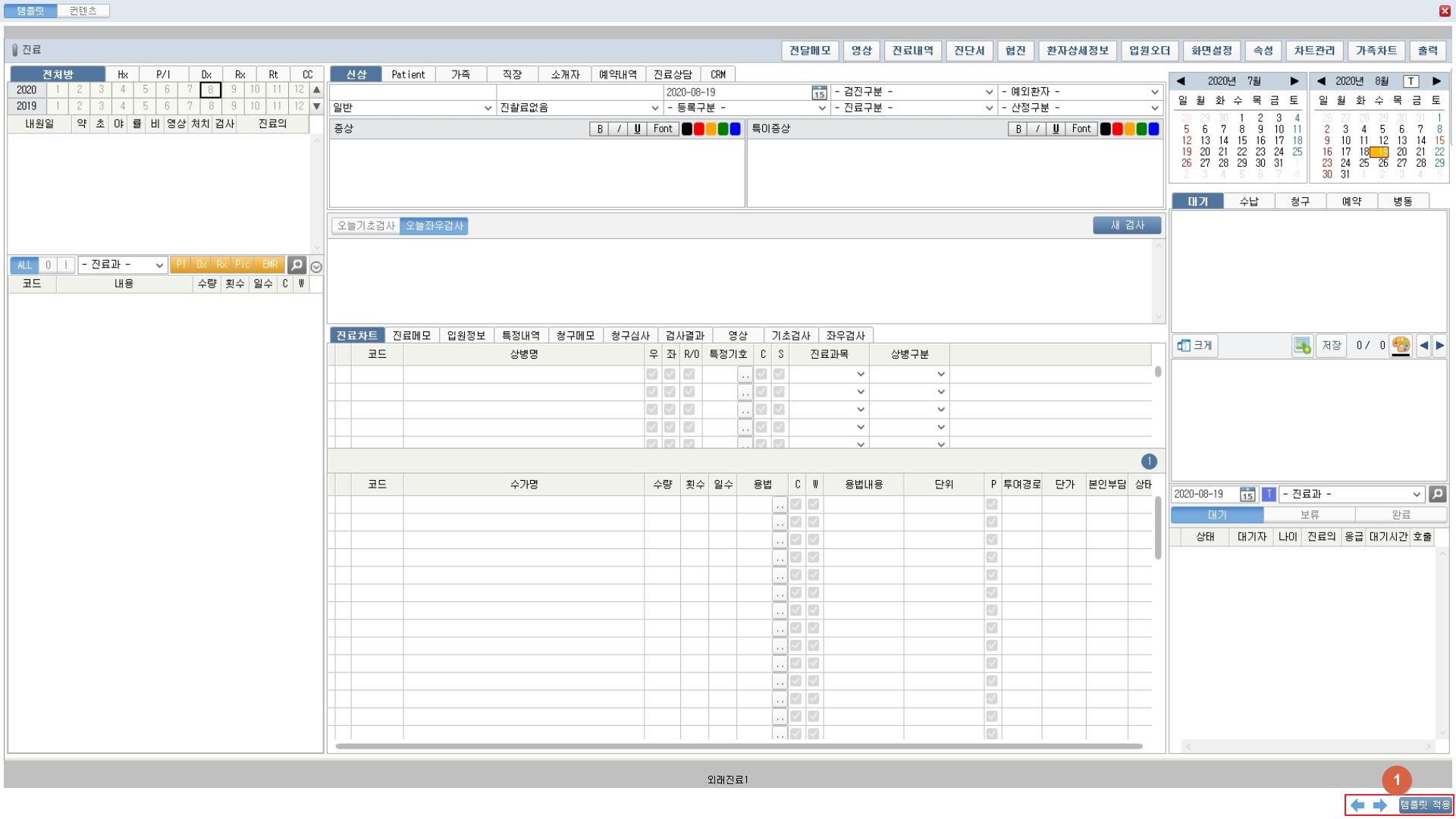Toggle the 우 checkbox in first diagnosis row
This screenshot has width=1456, height=819.
[x=652, y=374]
